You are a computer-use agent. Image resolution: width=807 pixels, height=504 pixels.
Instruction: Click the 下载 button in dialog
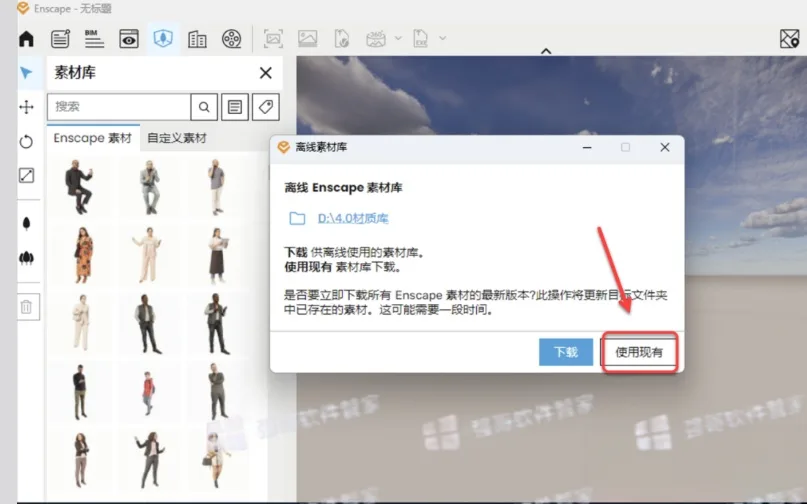pos(566,352)
